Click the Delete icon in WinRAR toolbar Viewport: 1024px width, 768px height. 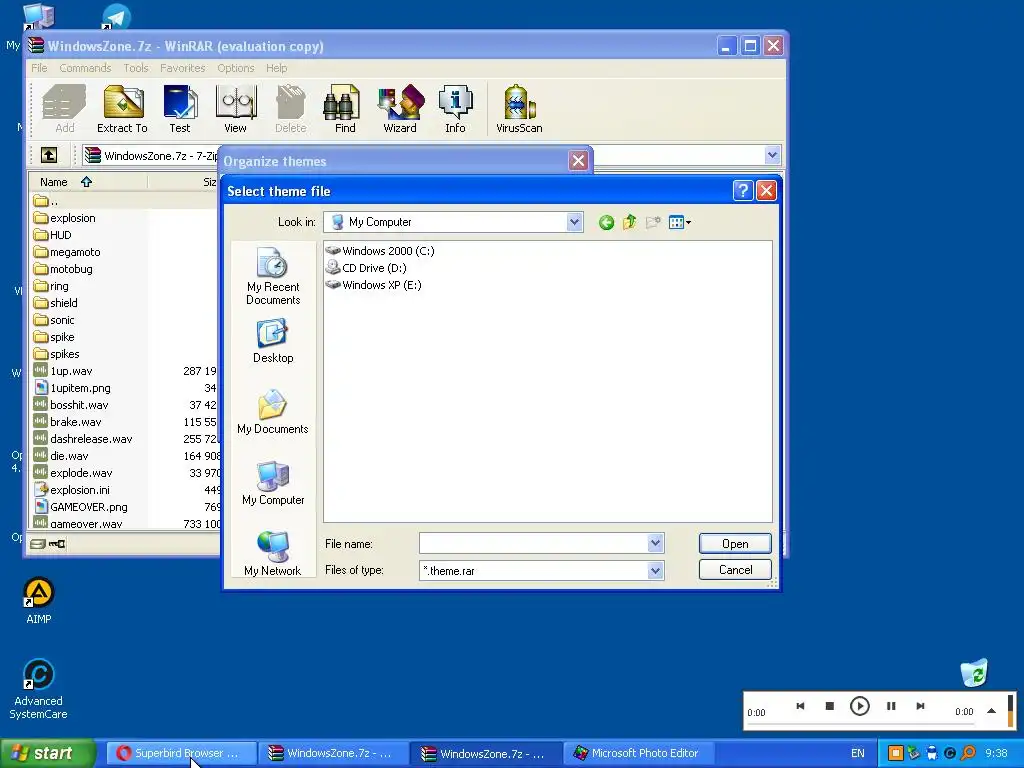pyautogui.click(x=291, y=110)
